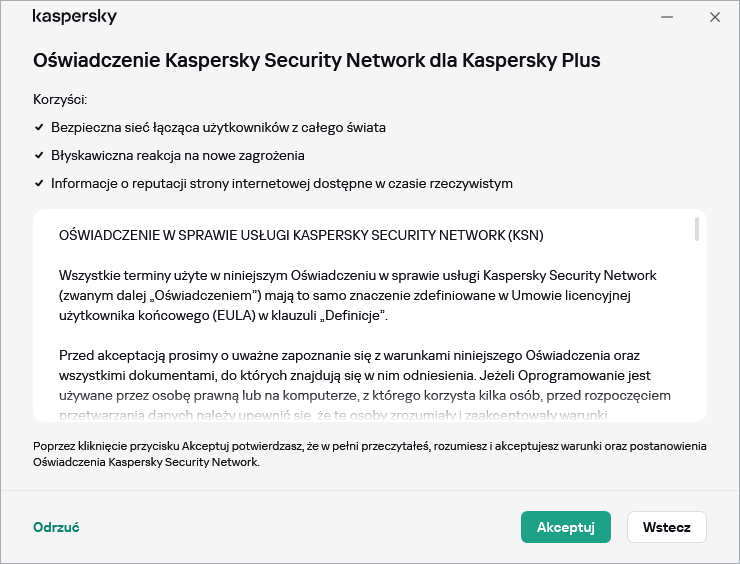Click the dialog title "Oświadczenie Kaspersky Security Network"
Image resolution: width=740 pixels, height=564 pixels.
316,60
